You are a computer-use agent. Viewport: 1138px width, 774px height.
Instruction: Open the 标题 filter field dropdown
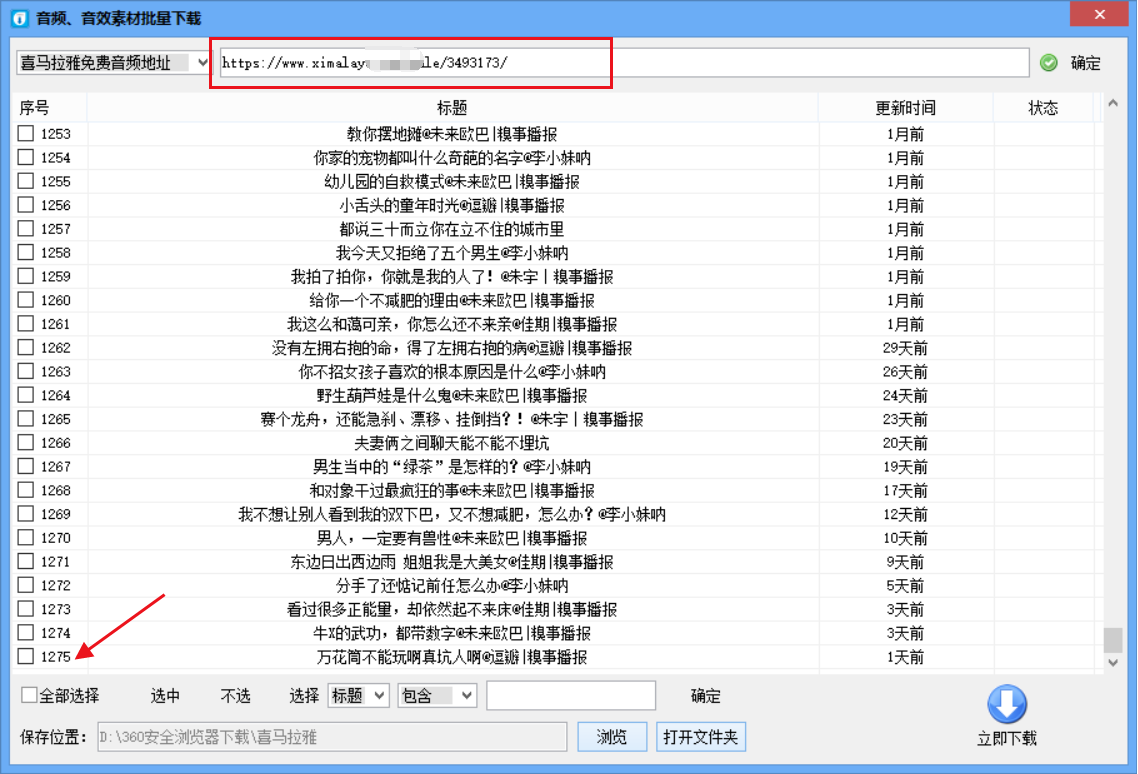point(359,696)
